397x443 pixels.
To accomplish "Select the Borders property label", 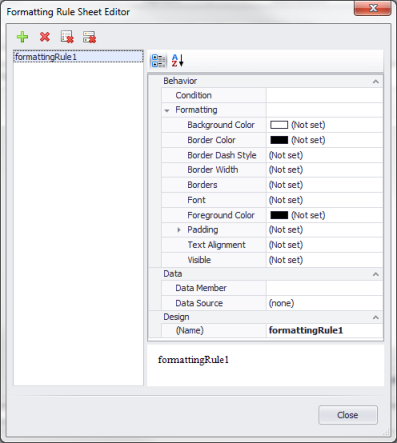I will point(202,185).
